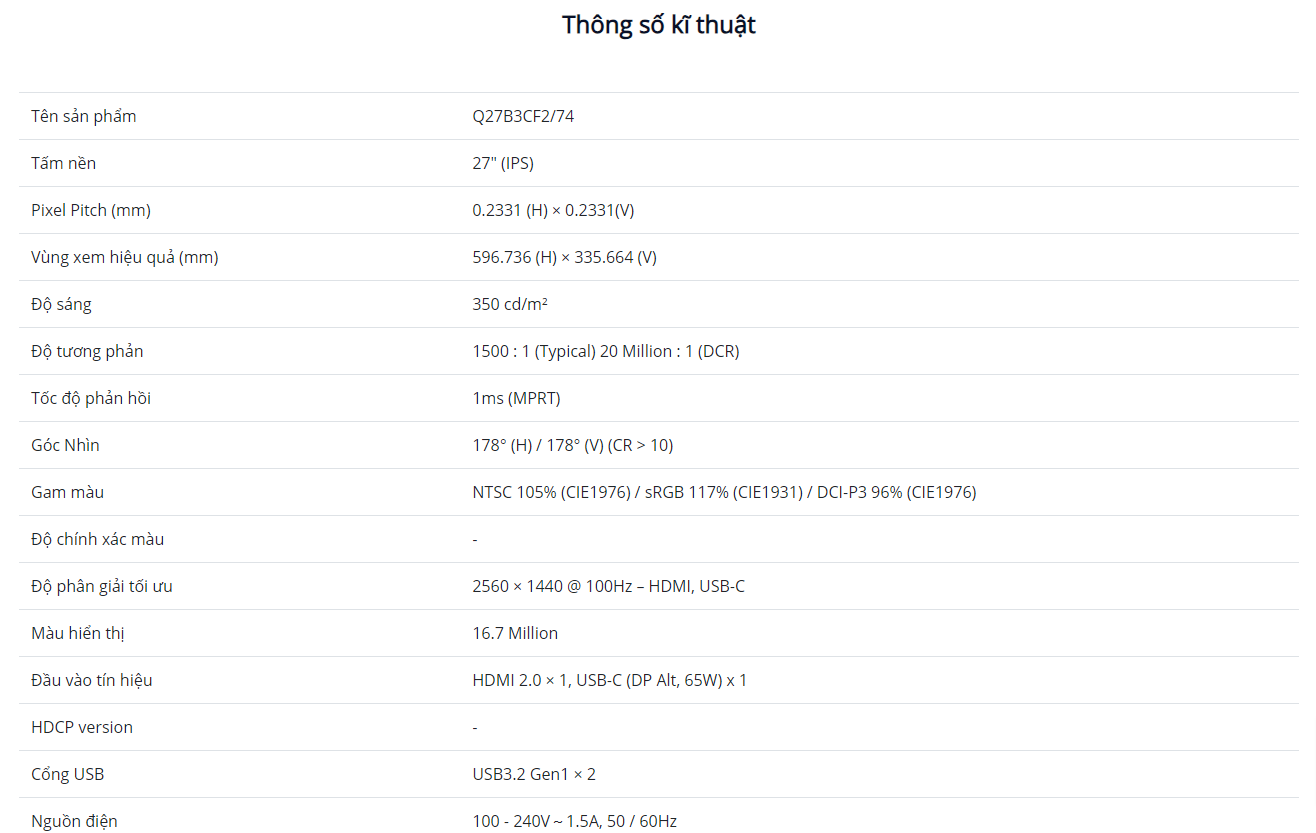The width and height of the screenshot is (1316, 833).
Task: Click the 'Độ tương phản' row label
Action: [x=87, y=351]
